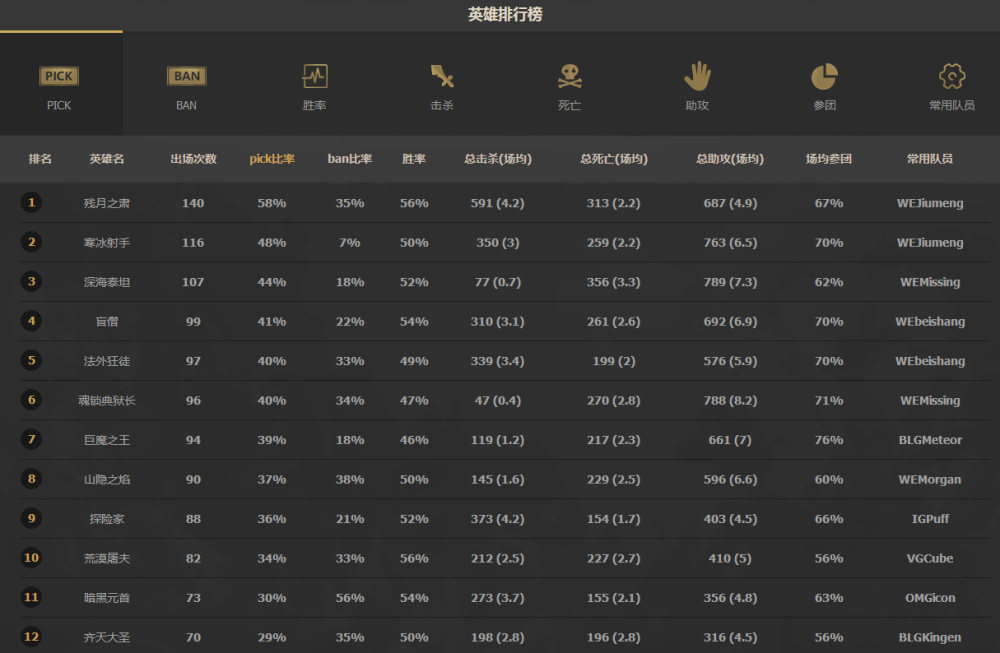Click rank badge number 12
Screen dimensions: 1000x653
[x=31, y=636]
